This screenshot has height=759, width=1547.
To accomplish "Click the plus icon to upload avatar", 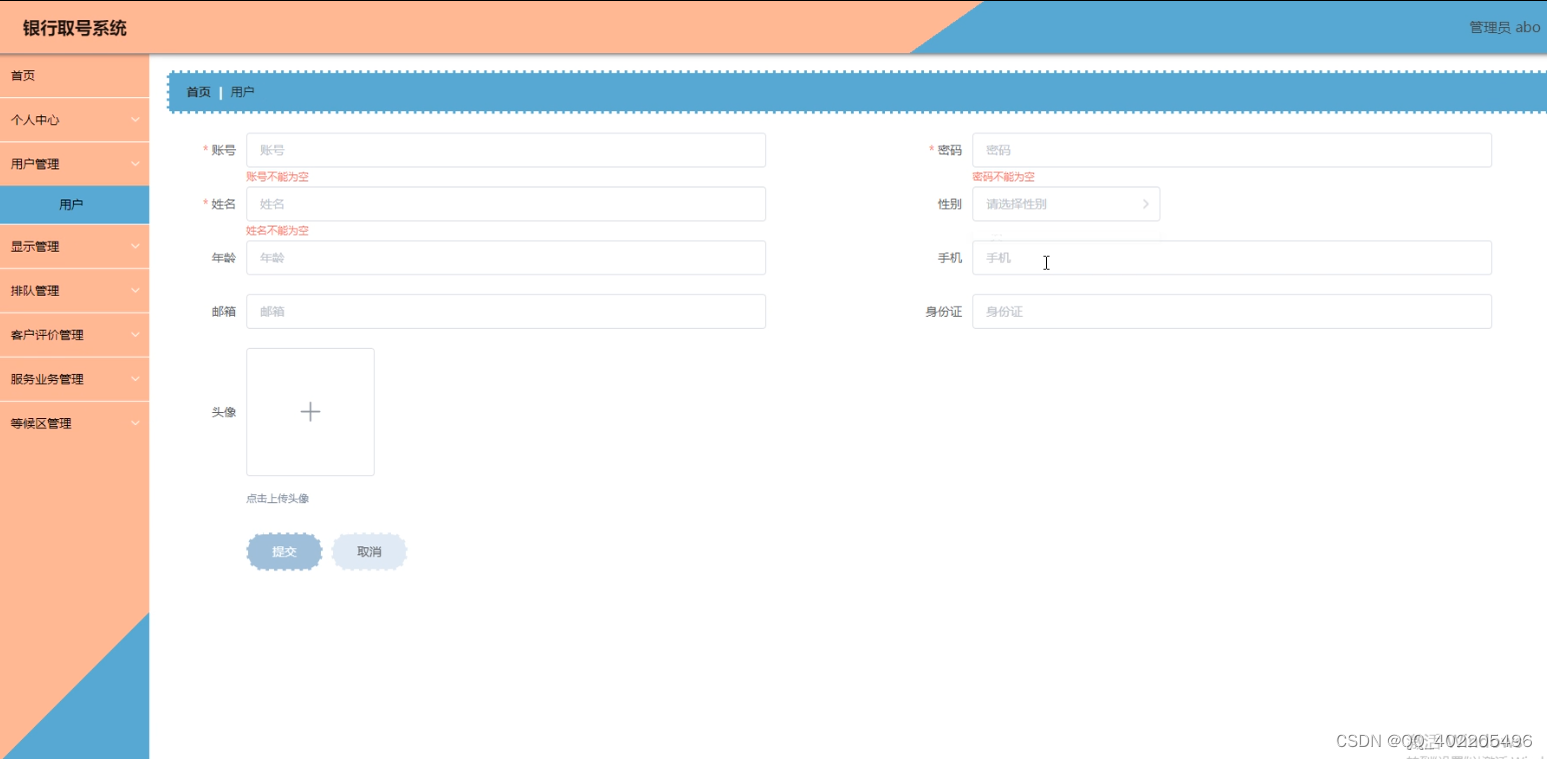I will click(310, 412).
